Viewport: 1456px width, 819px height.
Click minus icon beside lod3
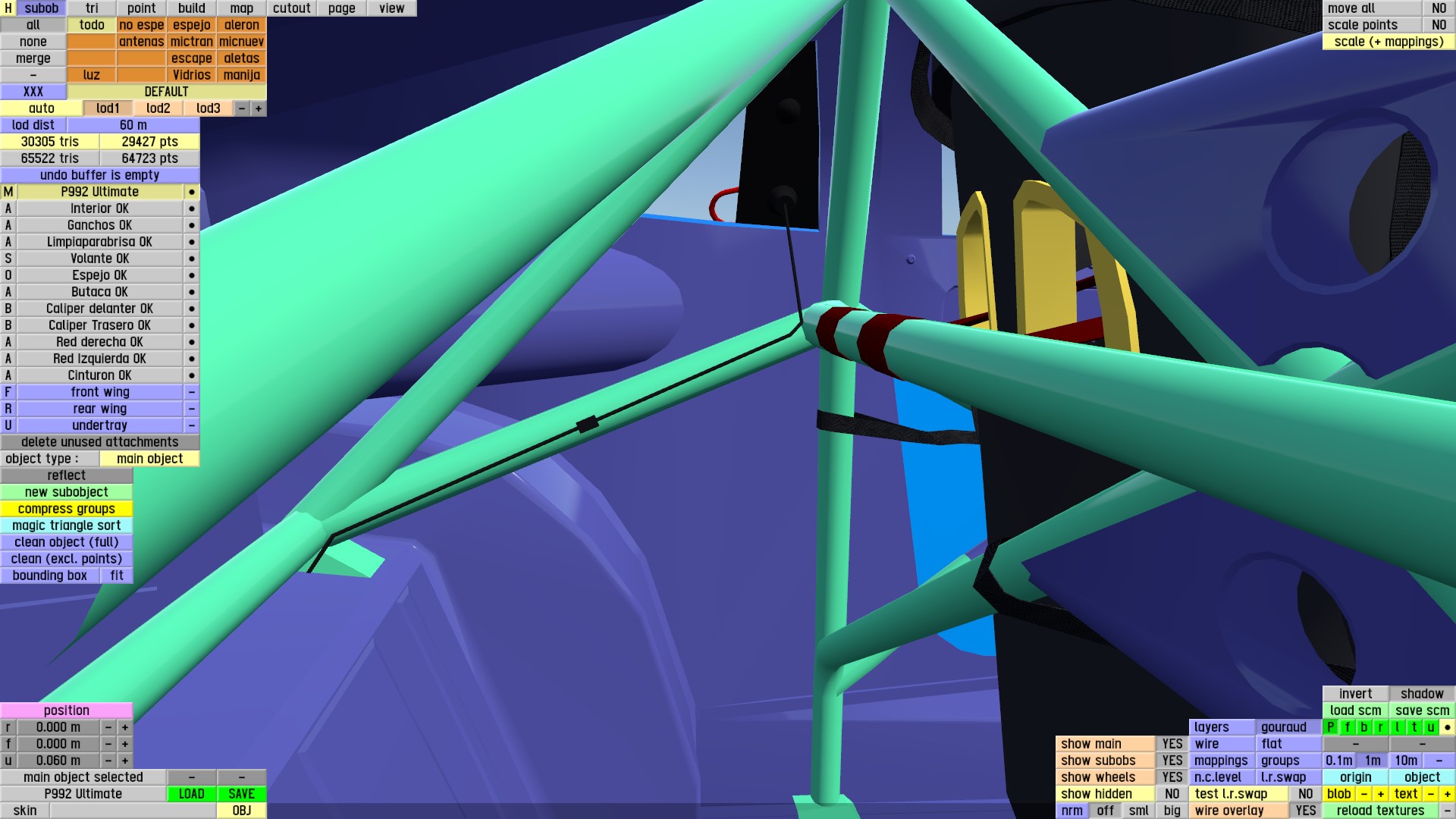click(241, 108)
